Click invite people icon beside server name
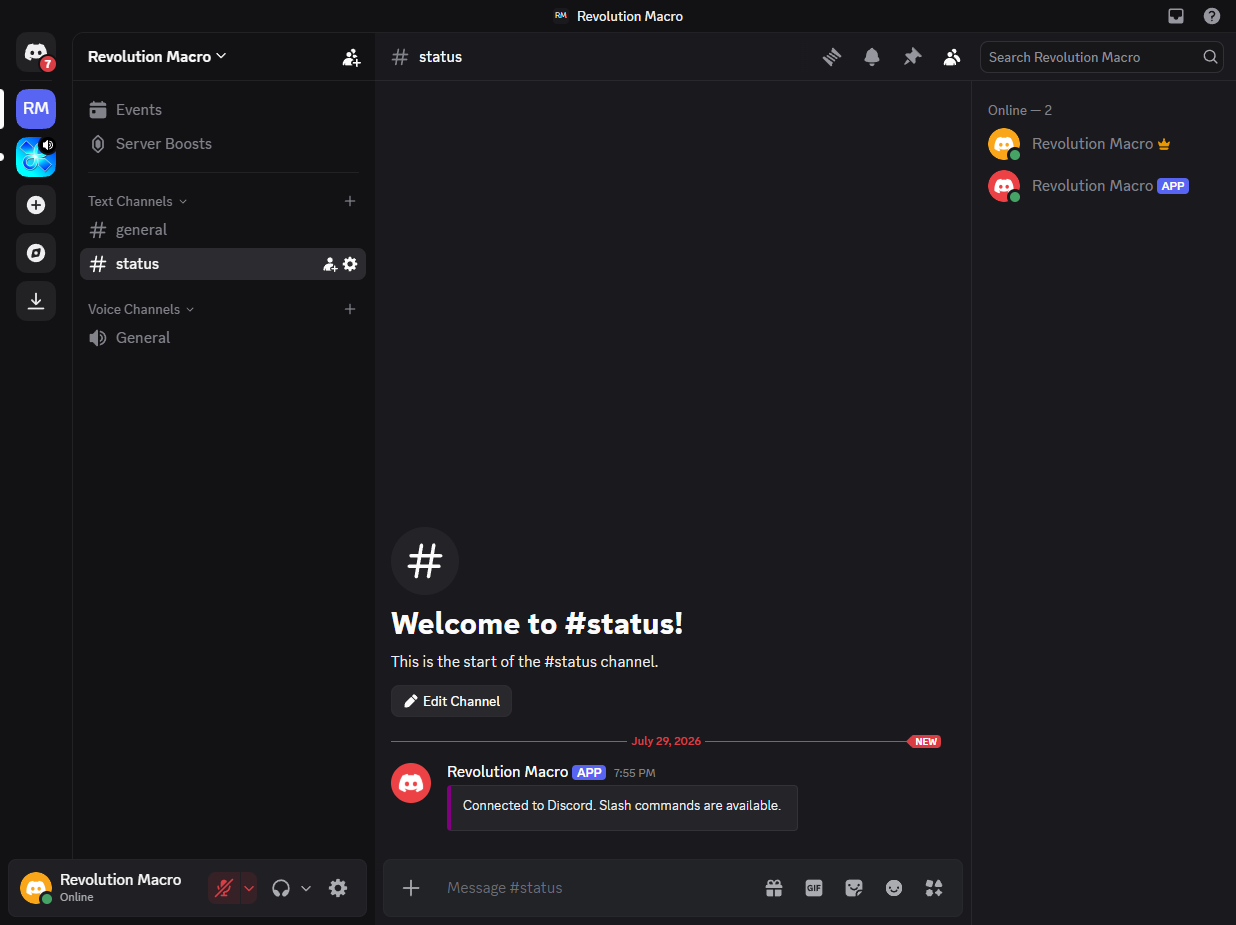The image size is (1236, 925). pyautogui.click(x=351, y=57)
